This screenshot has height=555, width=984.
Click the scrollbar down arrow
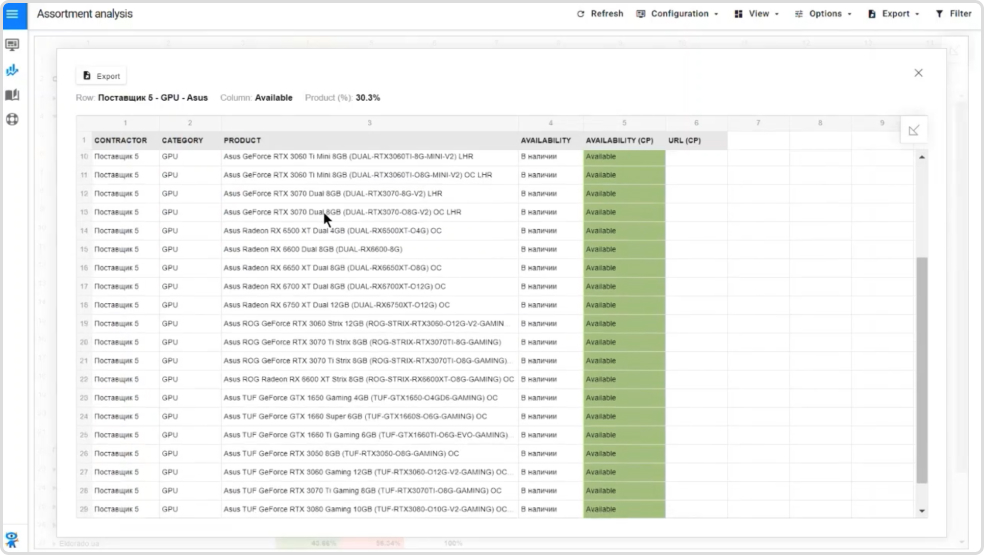(x=922, y=511)
